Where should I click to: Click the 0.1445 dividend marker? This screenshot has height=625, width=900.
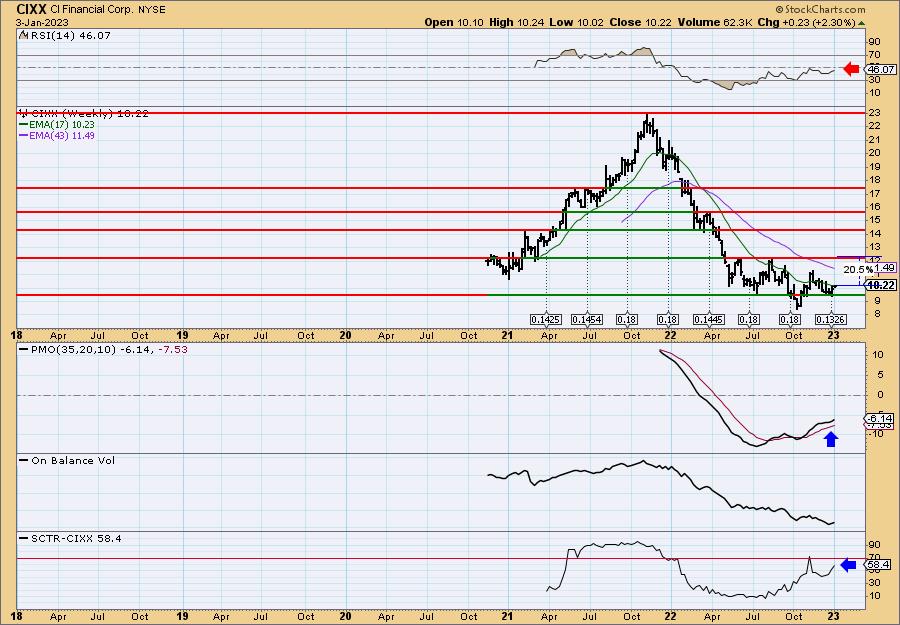click(708, 320)
